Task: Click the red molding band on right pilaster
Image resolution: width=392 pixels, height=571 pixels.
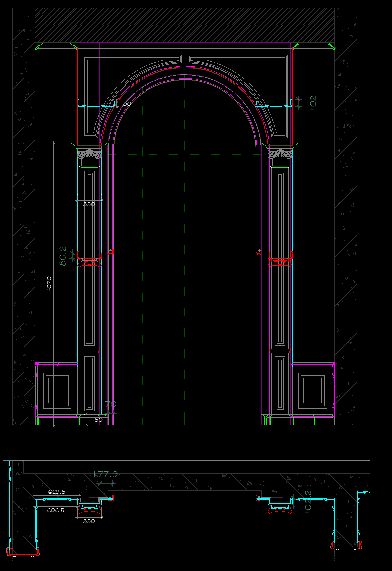Action: pyautogui.click(x=281, y=261)
